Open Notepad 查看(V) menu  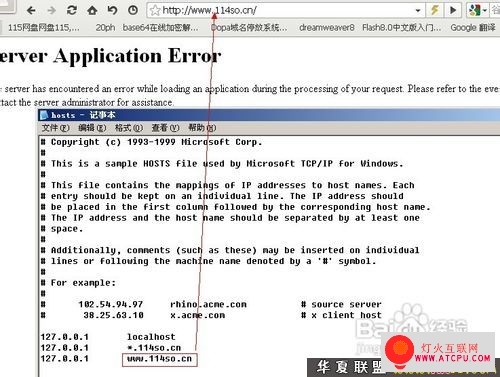[x=165, y=128]
